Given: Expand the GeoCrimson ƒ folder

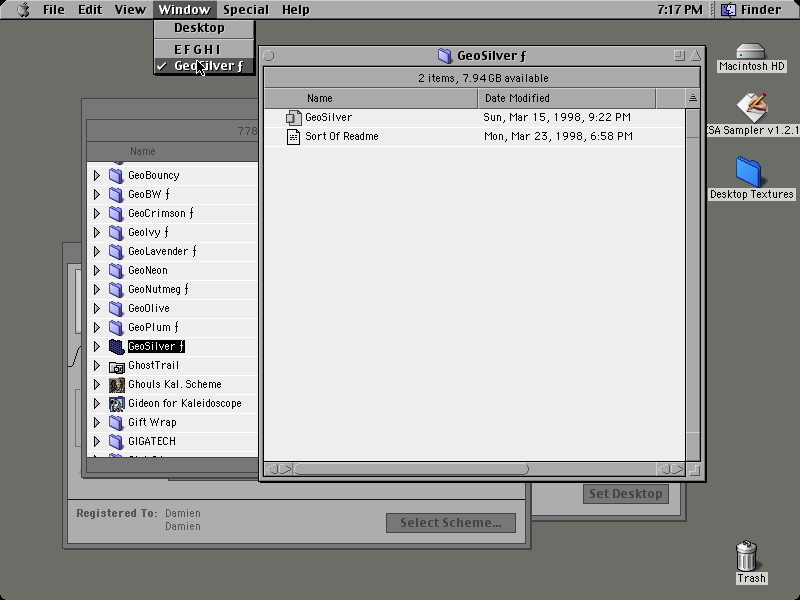Looking at the screenshot, I should point(96,213).
